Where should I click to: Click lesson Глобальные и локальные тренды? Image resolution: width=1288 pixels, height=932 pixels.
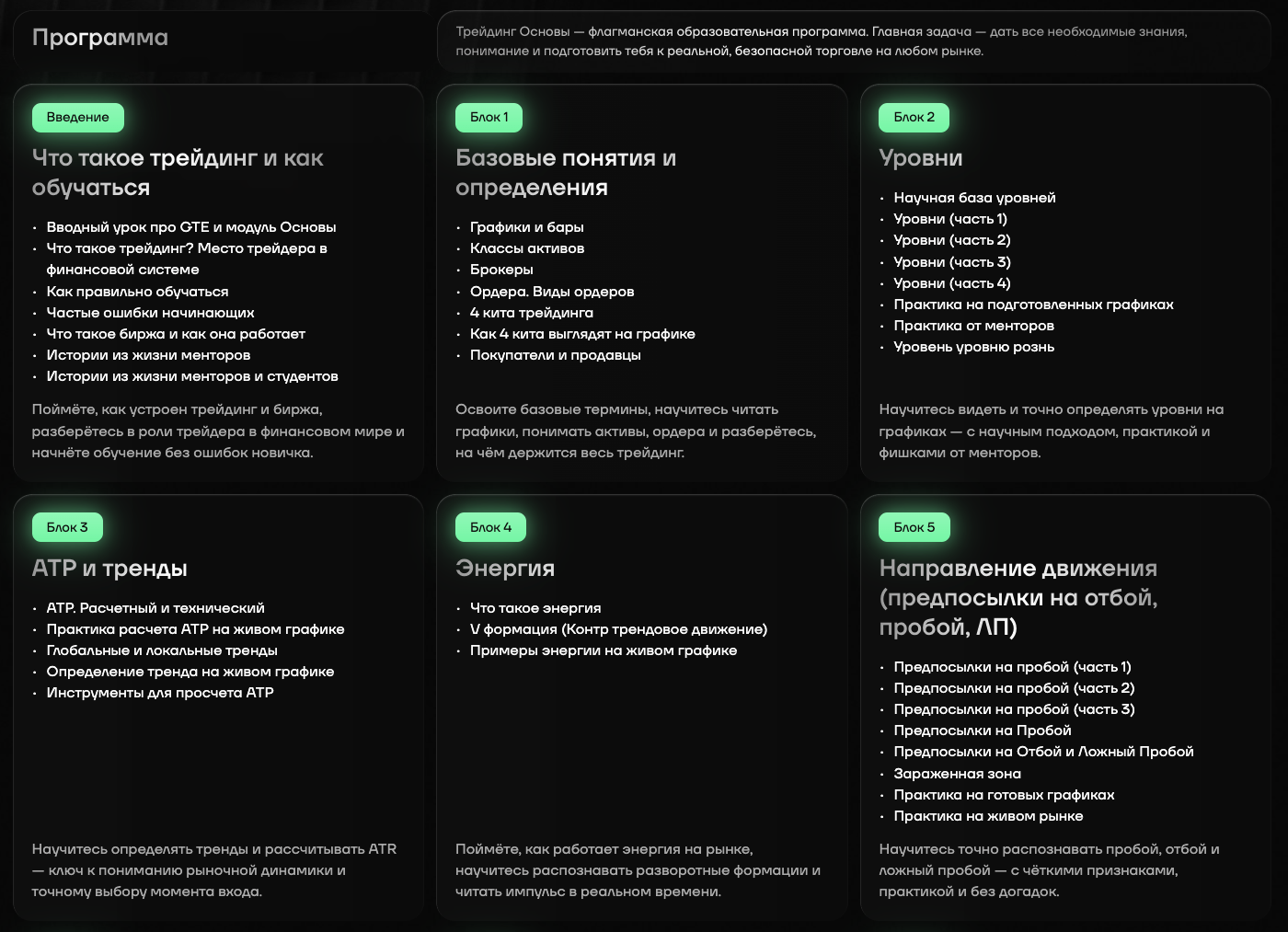coord(162,650)
